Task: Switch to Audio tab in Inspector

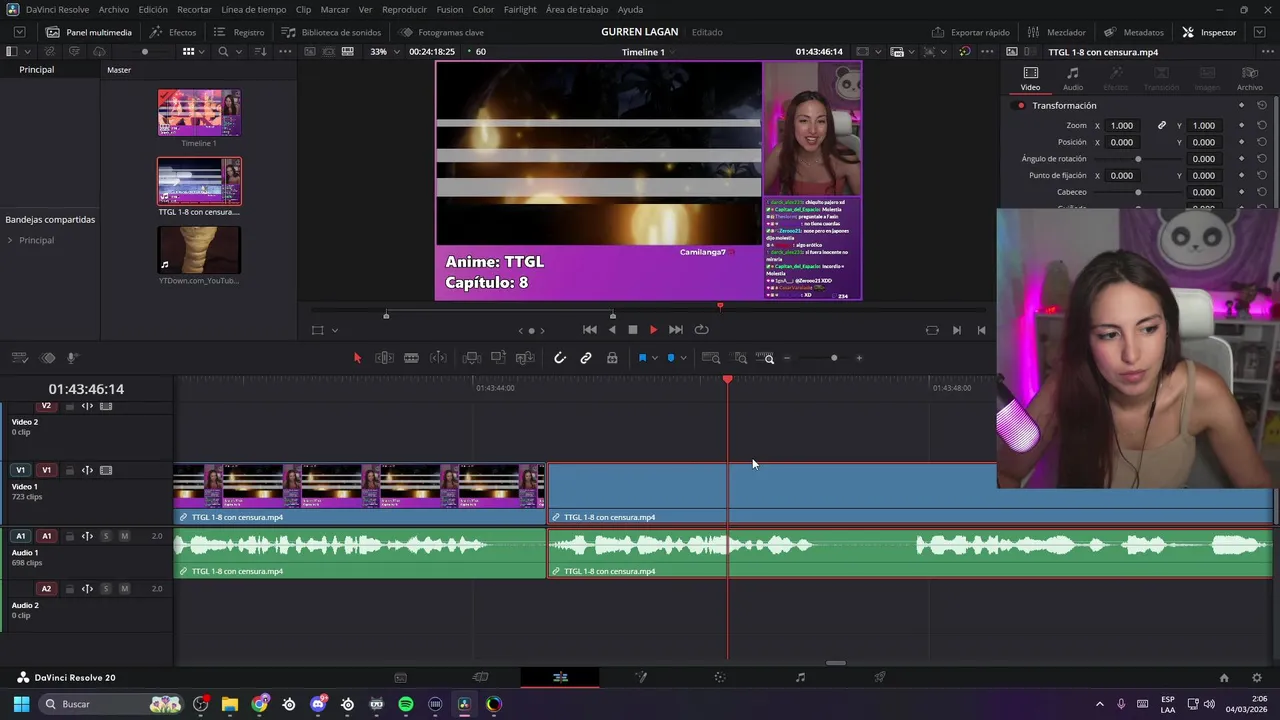Action: click(1072, 79)
